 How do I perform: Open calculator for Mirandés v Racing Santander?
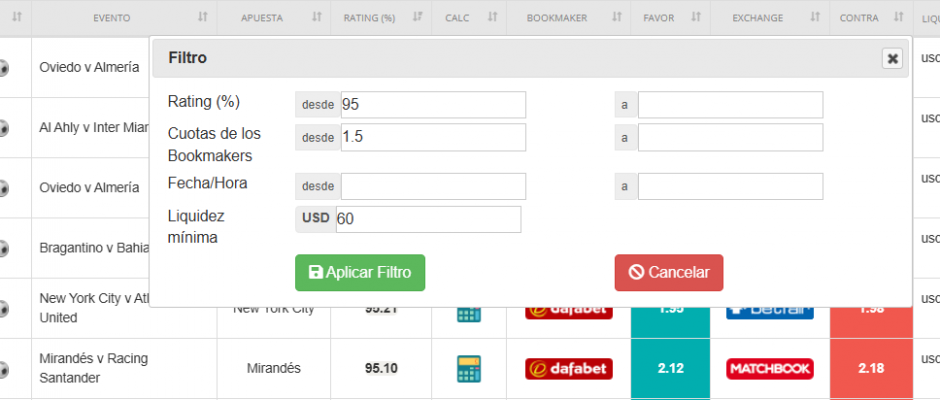pyautogui.click(x=468, y=368)
